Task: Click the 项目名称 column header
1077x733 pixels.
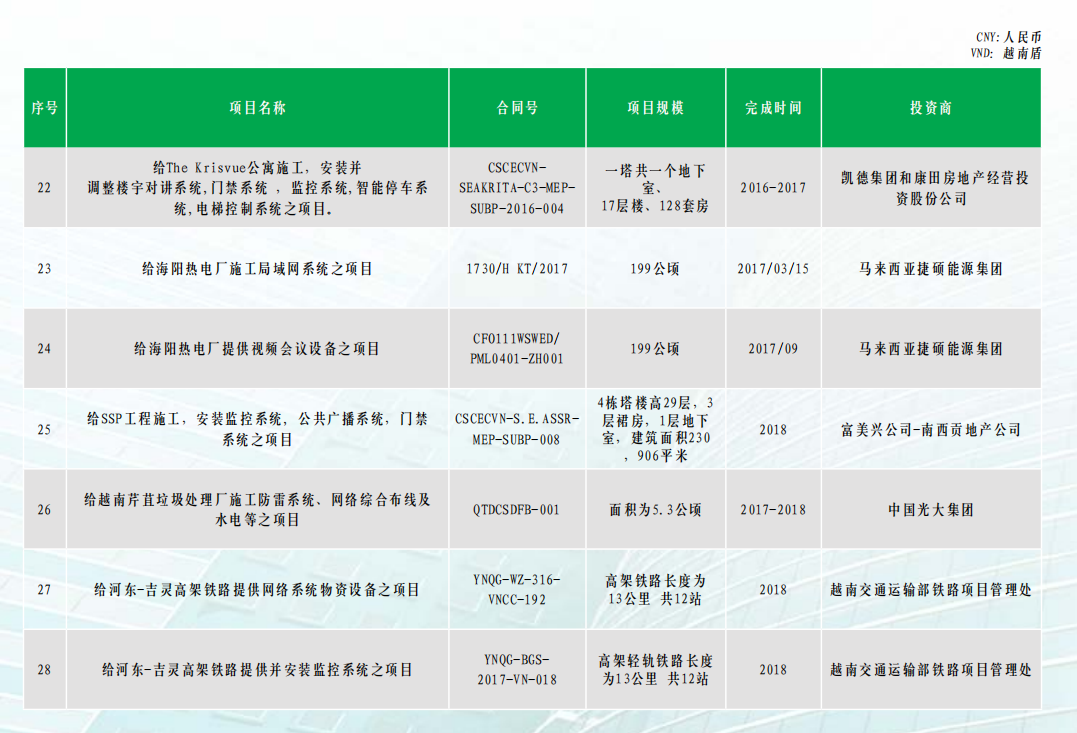Action: point(257,108)
